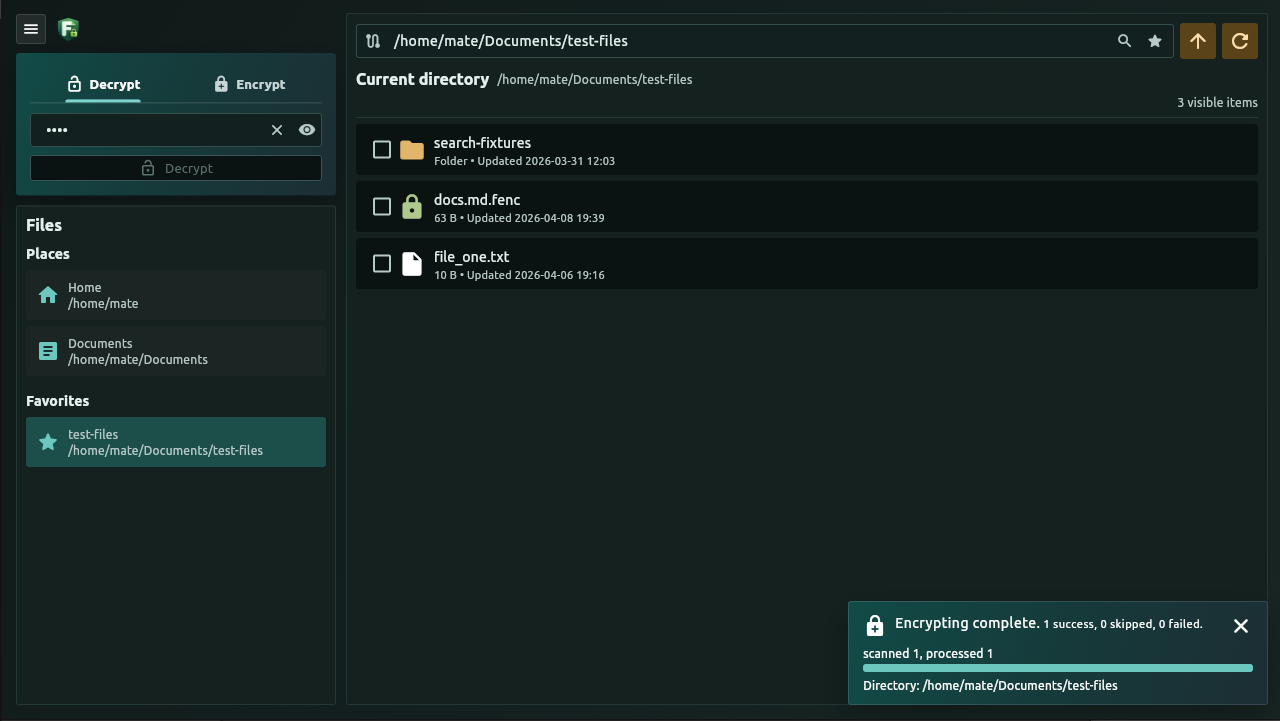Switch to the Encrypt tab
The image size is (1280, 721).
250,84
